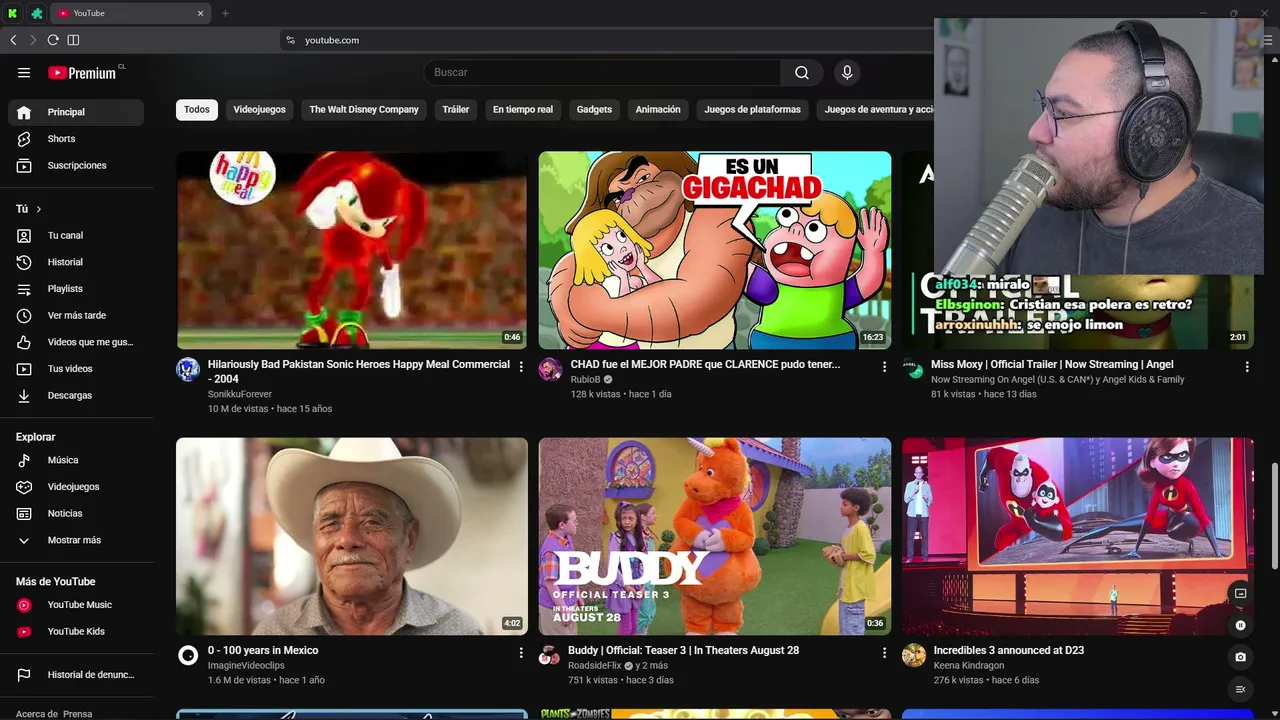
Task: Select the Gadgets filter chip
Action: click(594, 109)
